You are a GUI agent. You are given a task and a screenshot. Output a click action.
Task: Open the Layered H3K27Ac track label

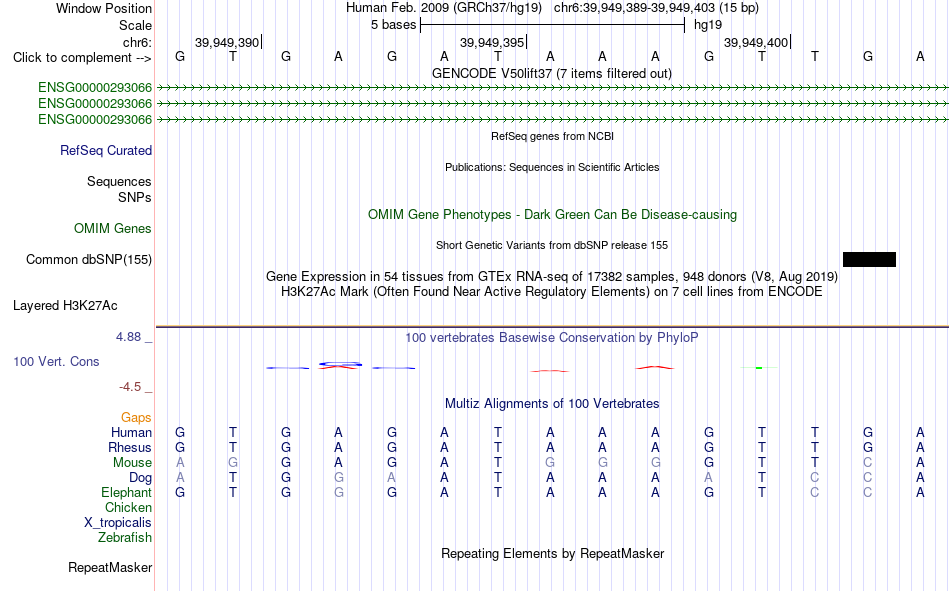pos(65,306)
